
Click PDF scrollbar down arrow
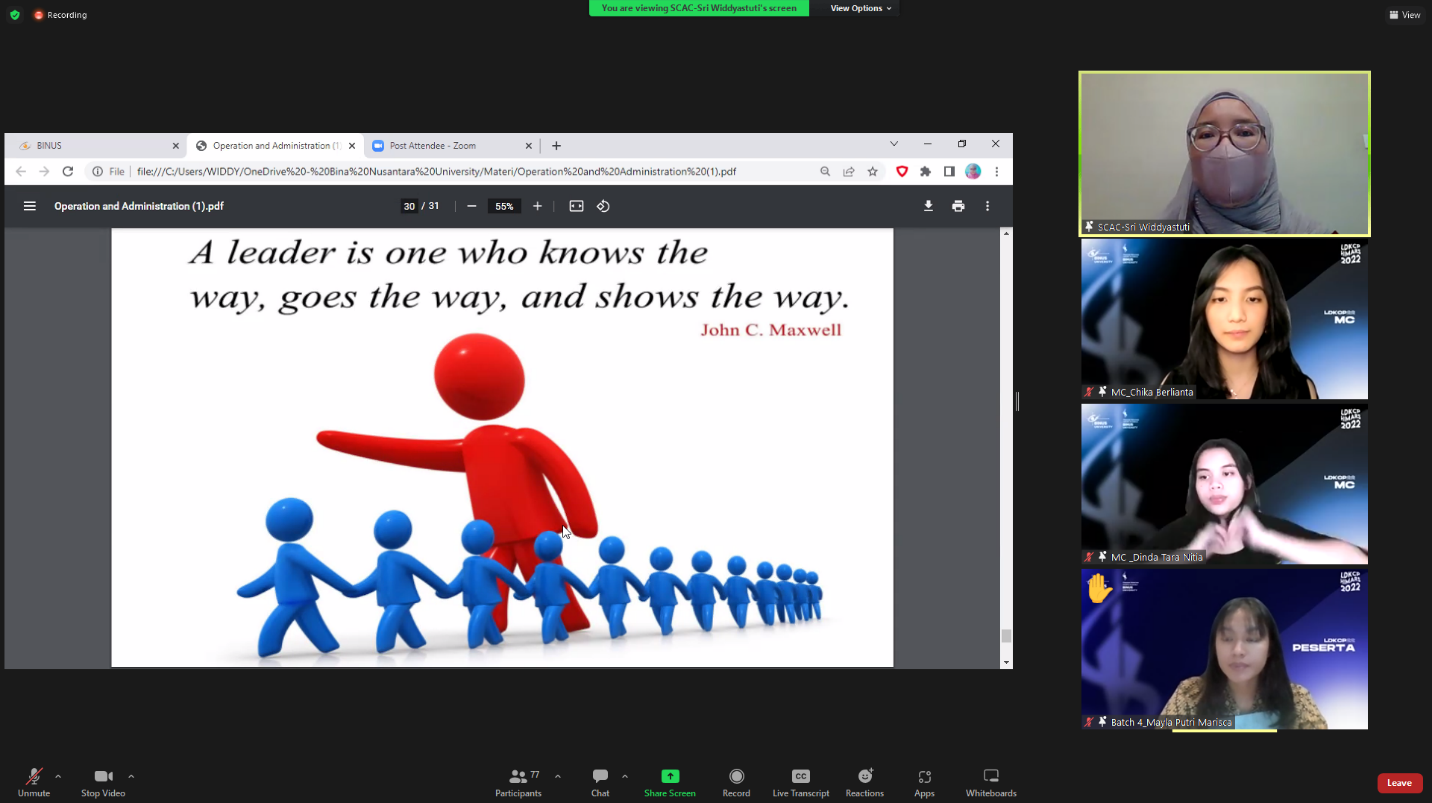coord(1006,662)
